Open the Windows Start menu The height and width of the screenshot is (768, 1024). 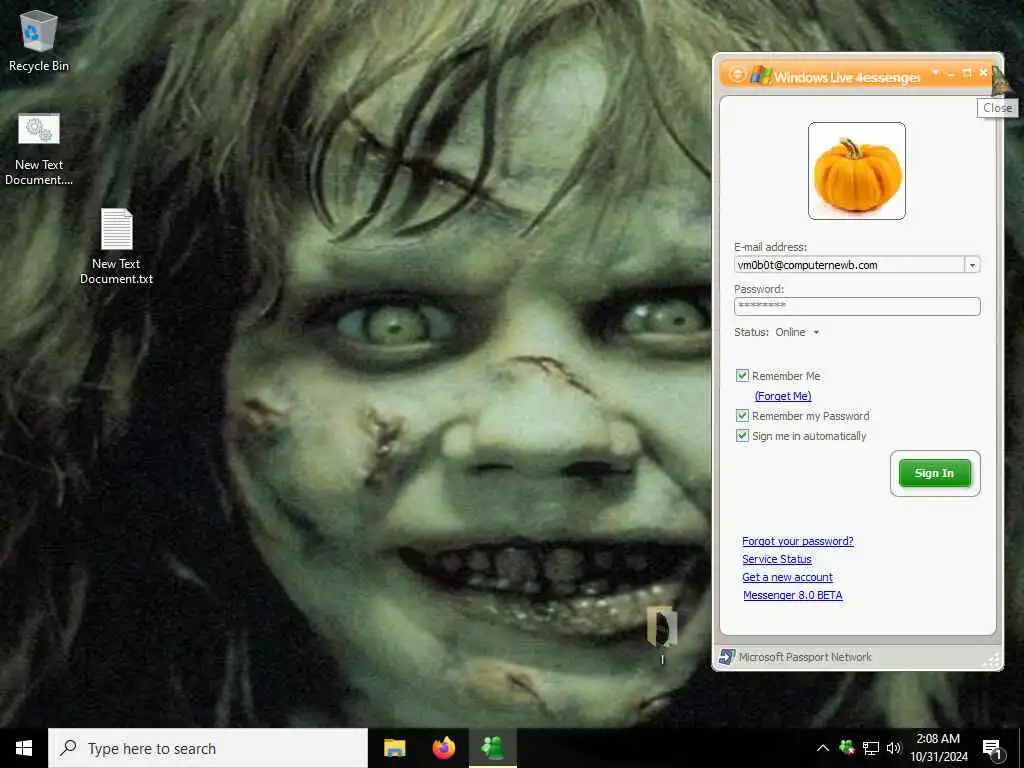pyautogui.click(x=24, y=748)
